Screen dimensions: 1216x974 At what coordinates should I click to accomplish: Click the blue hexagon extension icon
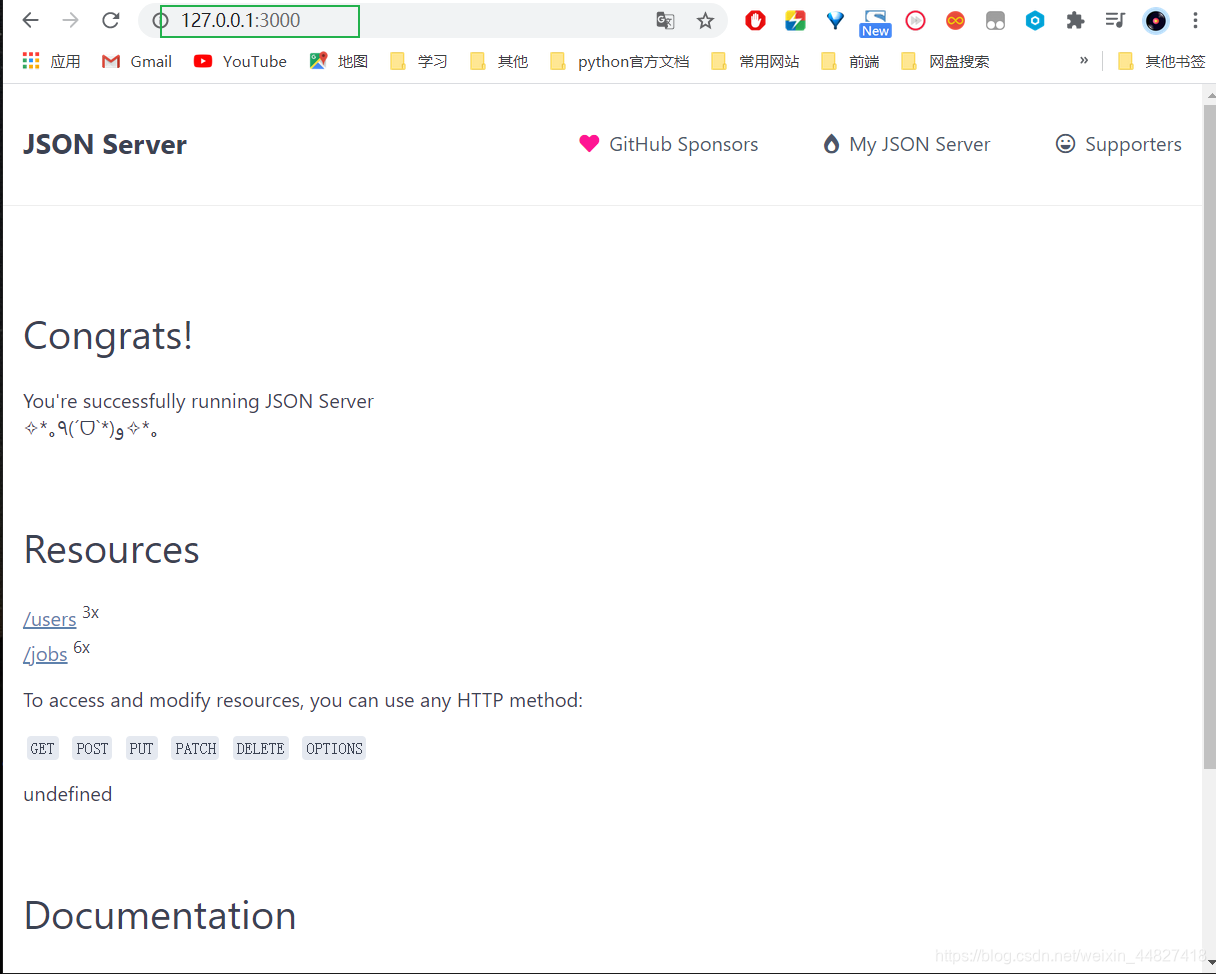click(x=1035, y=20)
